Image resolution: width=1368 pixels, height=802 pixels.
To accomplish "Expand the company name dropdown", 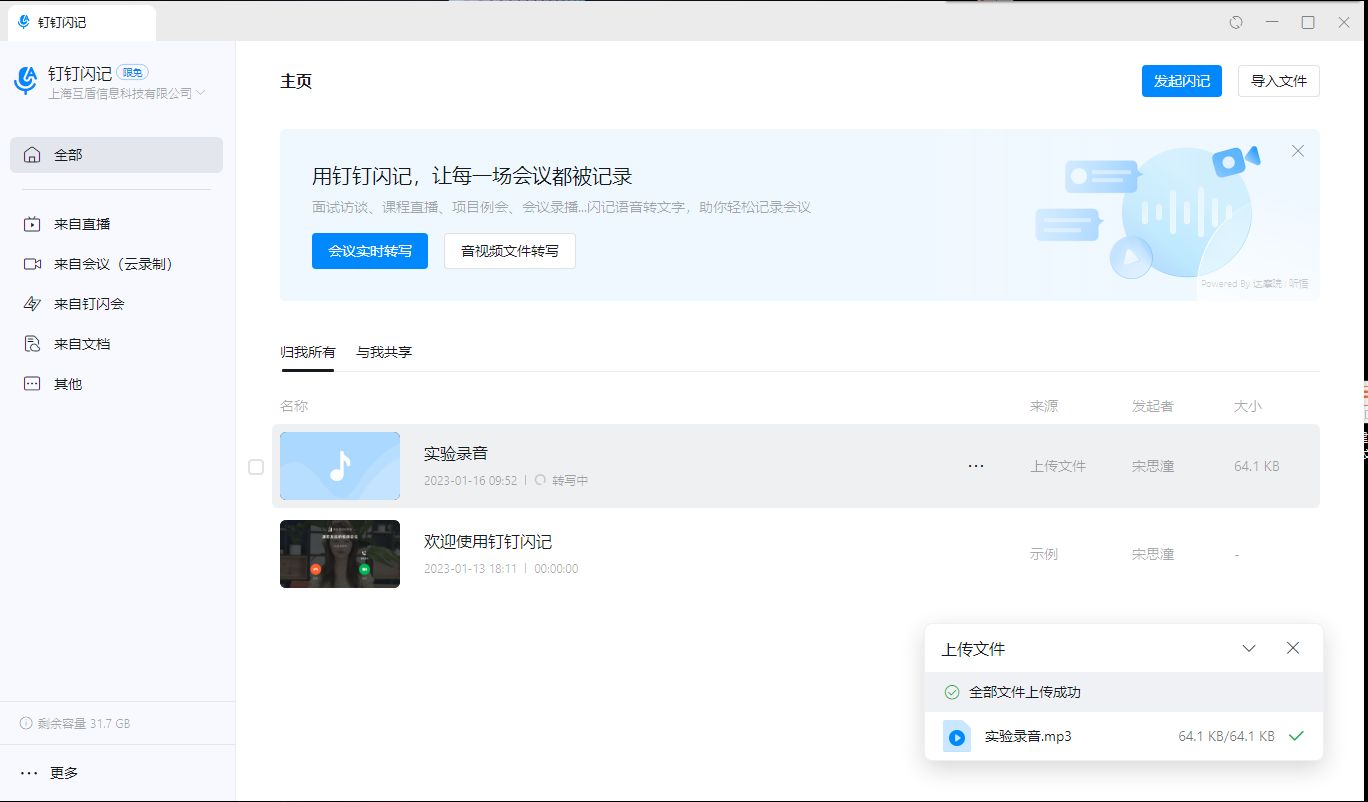I will 201,93.
